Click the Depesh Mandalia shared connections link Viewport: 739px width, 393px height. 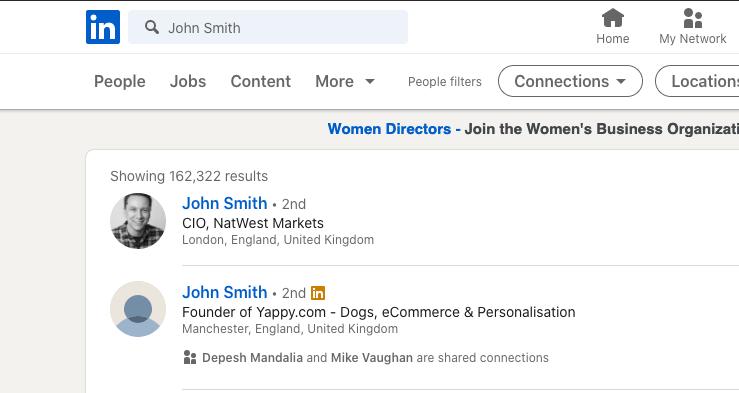pyautogui.click(x=252, y=358)
